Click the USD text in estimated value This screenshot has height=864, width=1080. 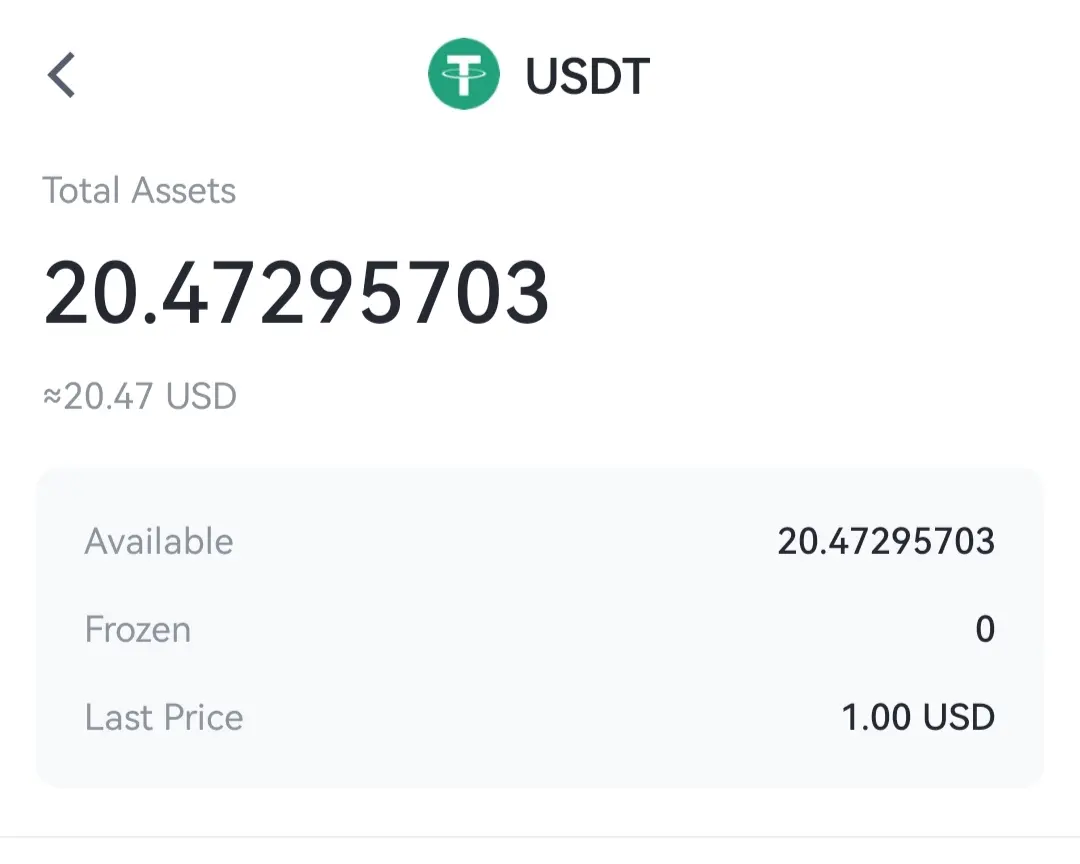tap(201, 396)
